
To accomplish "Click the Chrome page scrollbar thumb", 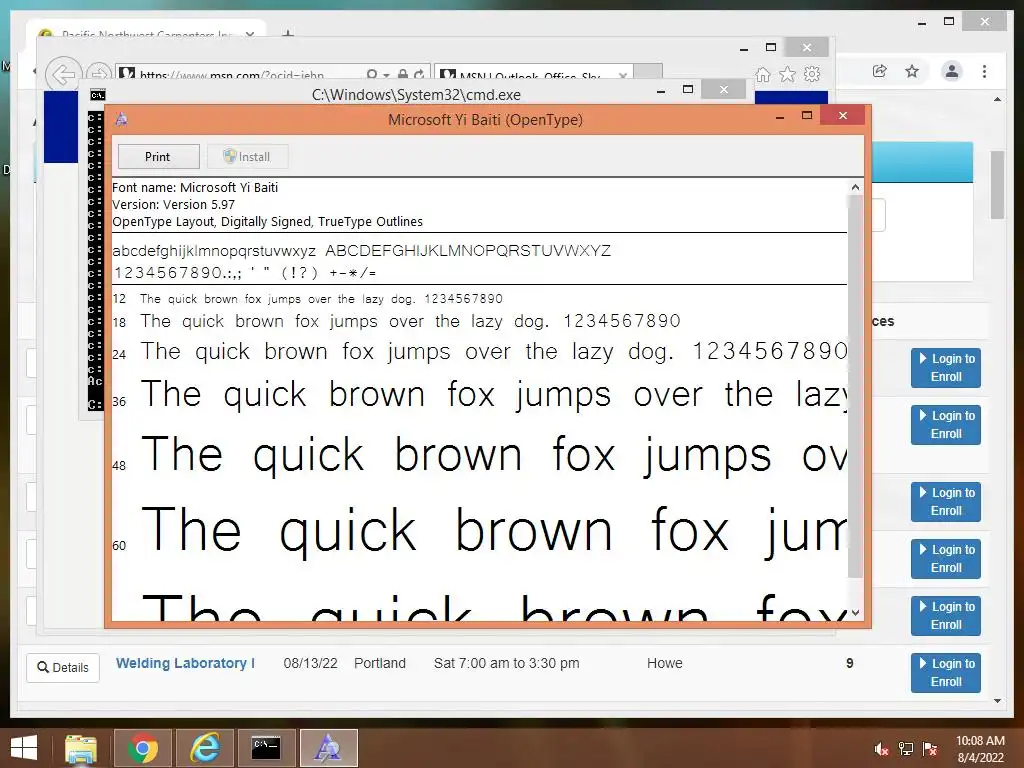I will pyautogui.click(x=997, y=185).
